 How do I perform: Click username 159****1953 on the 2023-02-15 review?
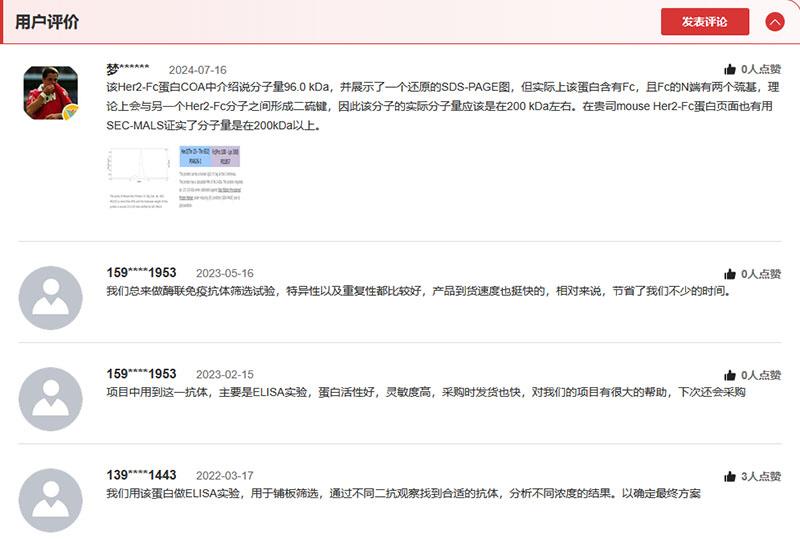[141, 374]
